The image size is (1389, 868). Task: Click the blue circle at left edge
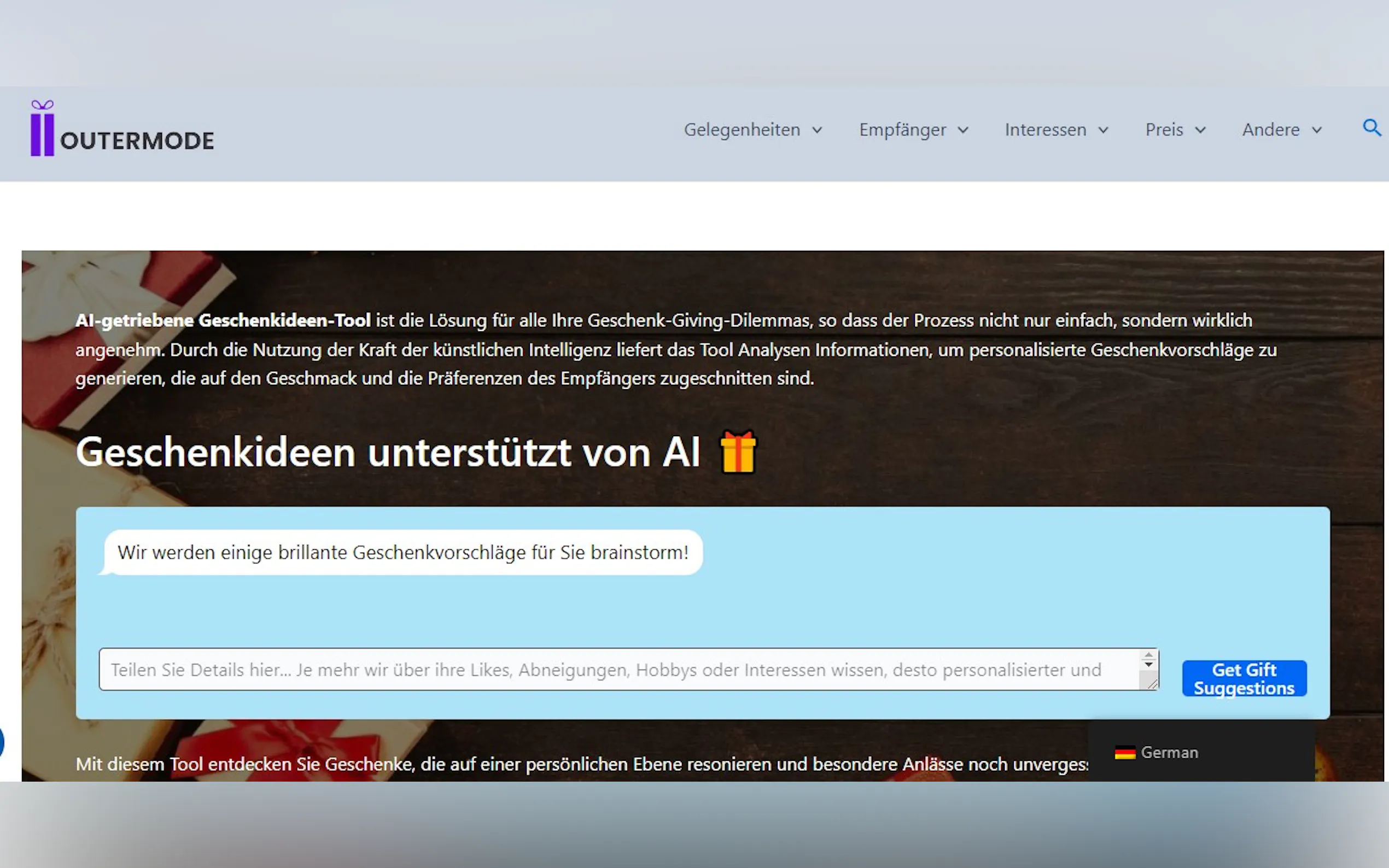(2, 742)
